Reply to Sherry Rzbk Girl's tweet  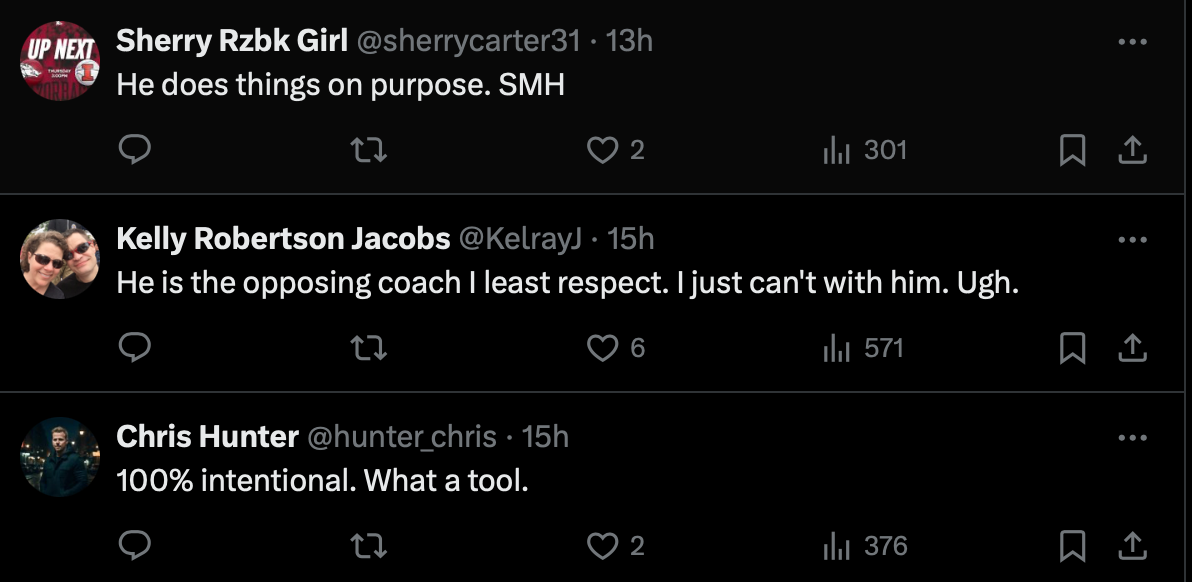pos(135,150)
